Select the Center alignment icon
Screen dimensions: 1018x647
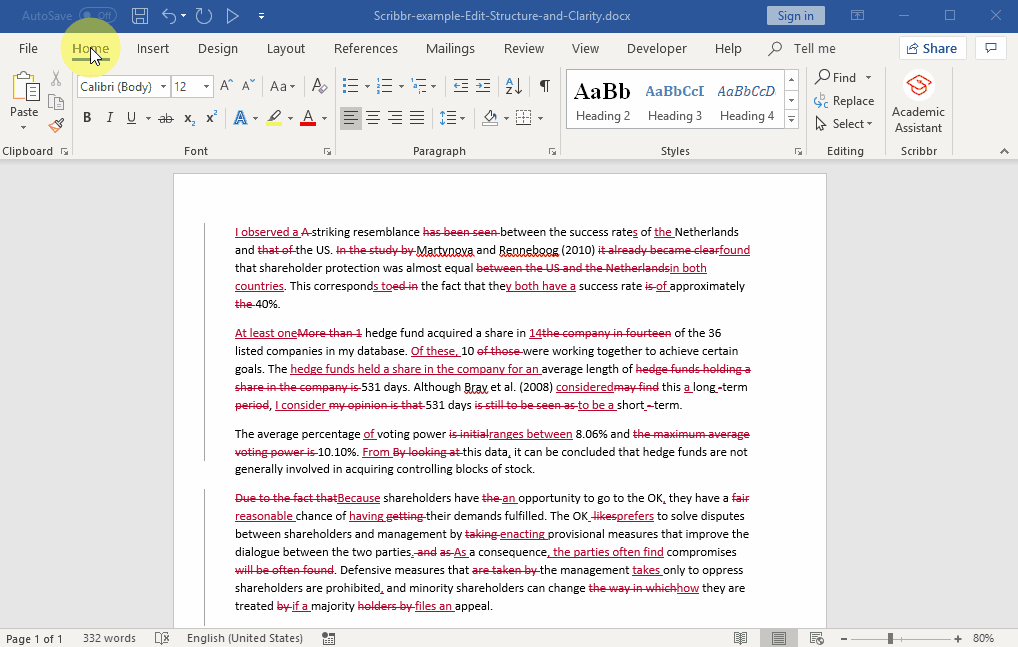[x=372, y=117]
